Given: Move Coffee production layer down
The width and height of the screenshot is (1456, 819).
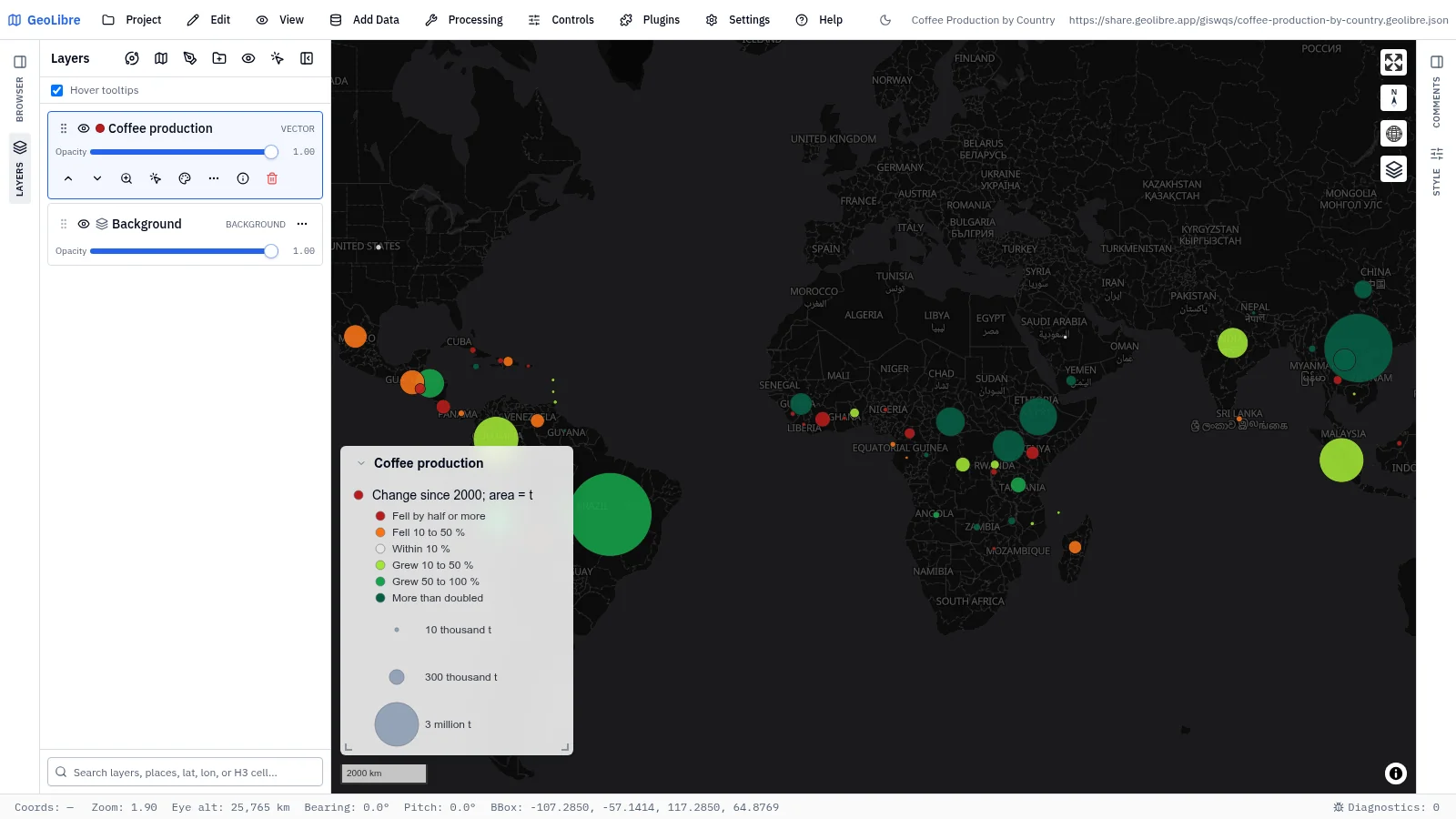Looking at the screenshot, I should tap(97, 178).
